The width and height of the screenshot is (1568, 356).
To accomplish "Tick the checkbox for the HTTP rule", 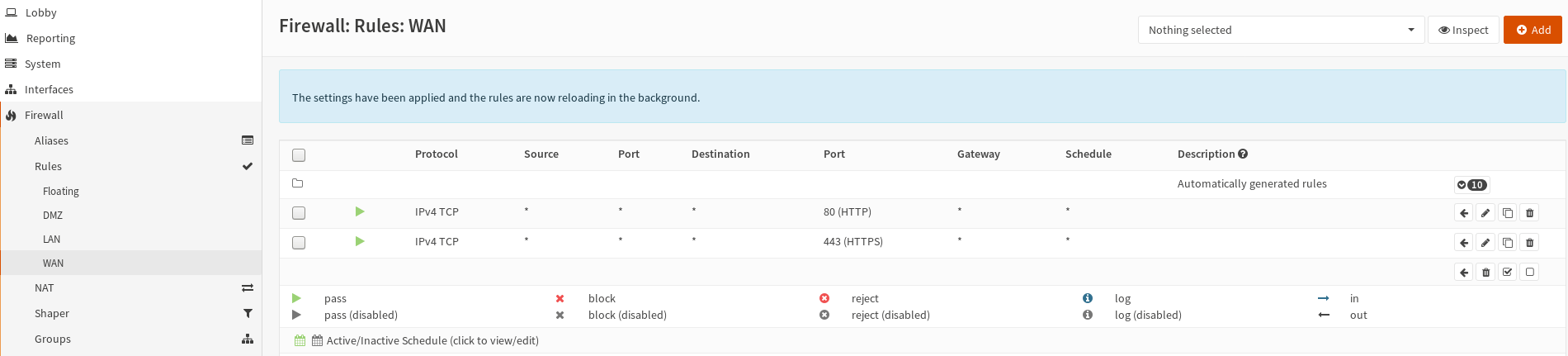I will point(299,213).
